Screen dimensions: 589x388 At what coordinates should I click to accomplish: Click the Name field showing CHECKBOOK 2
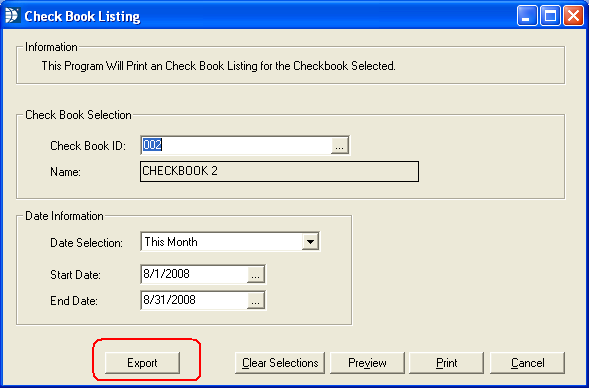[279, 172]
